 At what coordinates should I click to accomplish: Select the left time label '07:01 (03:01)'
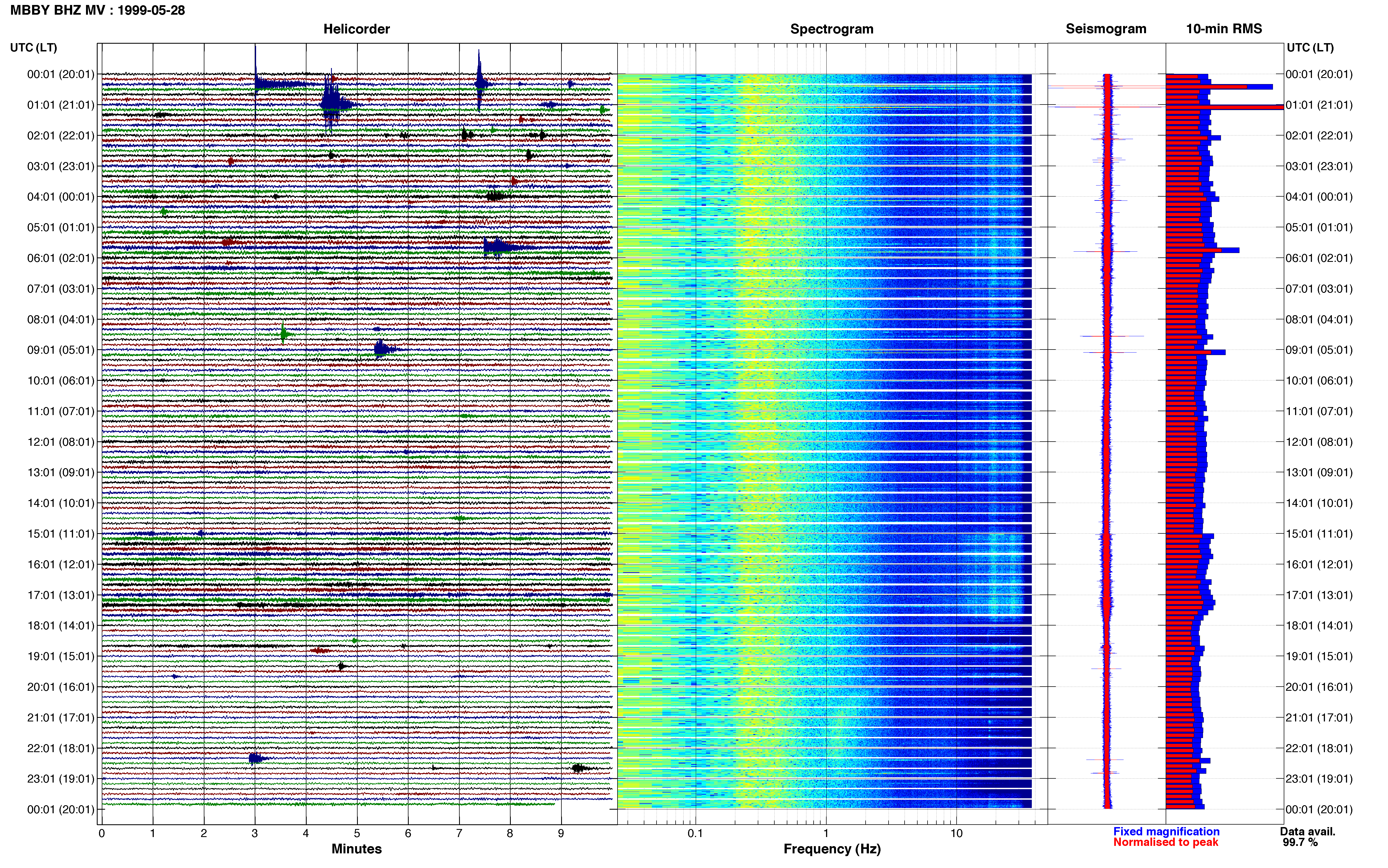[x=60, y=289]
